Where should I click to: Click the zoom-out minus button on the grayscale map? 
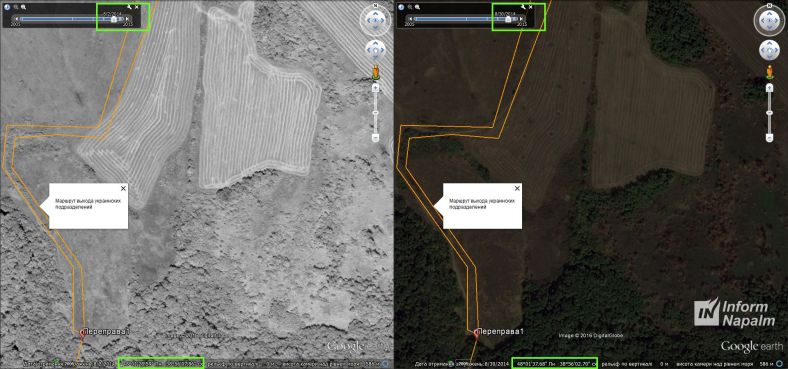click(x=375, y=137)
